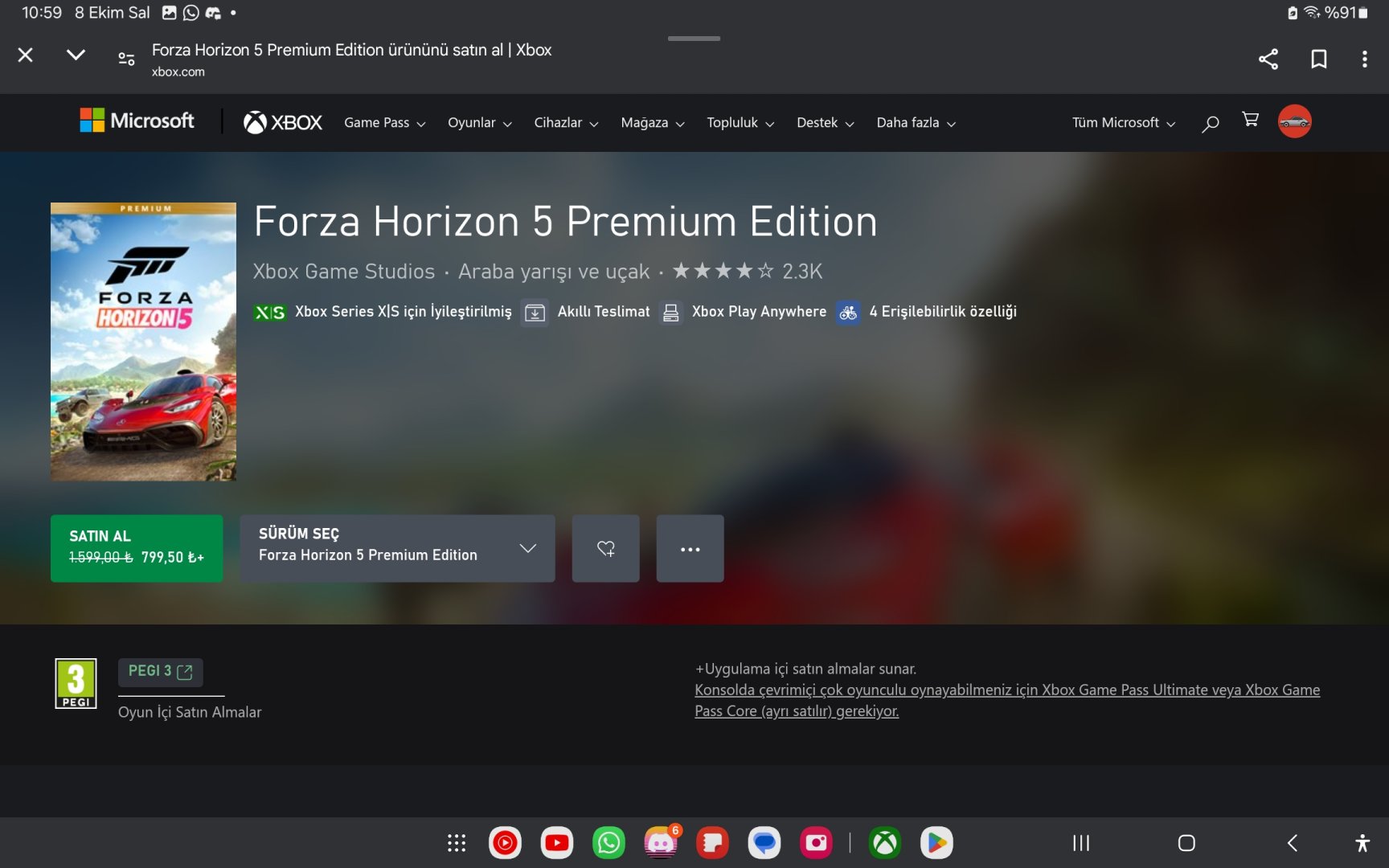Click the Akıllı Teslimat icon
The width and height of the screenshot is (1389, 868).
535,312
